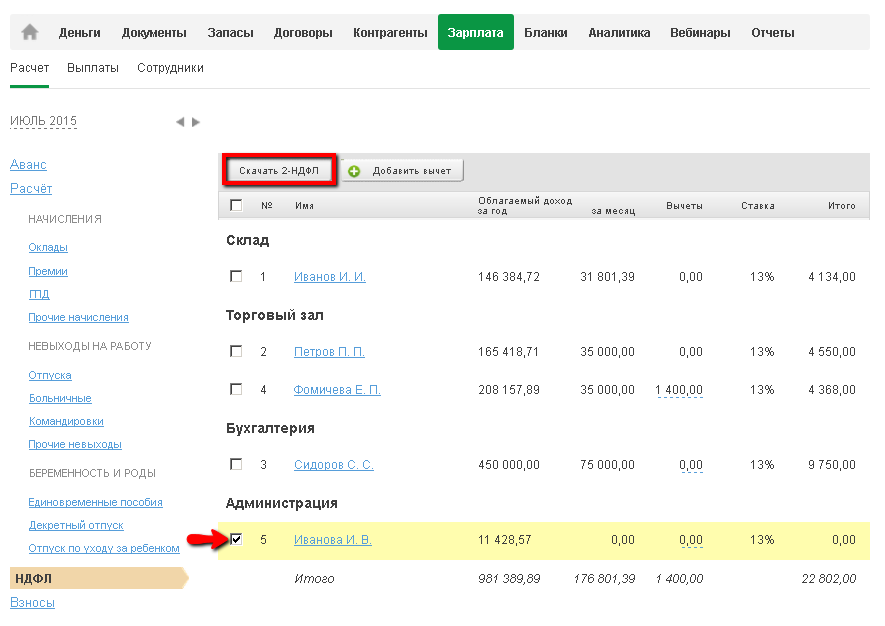The image size is (885, 626).
Task: Open the Оклады section link
Action: (x=48, y=247)
